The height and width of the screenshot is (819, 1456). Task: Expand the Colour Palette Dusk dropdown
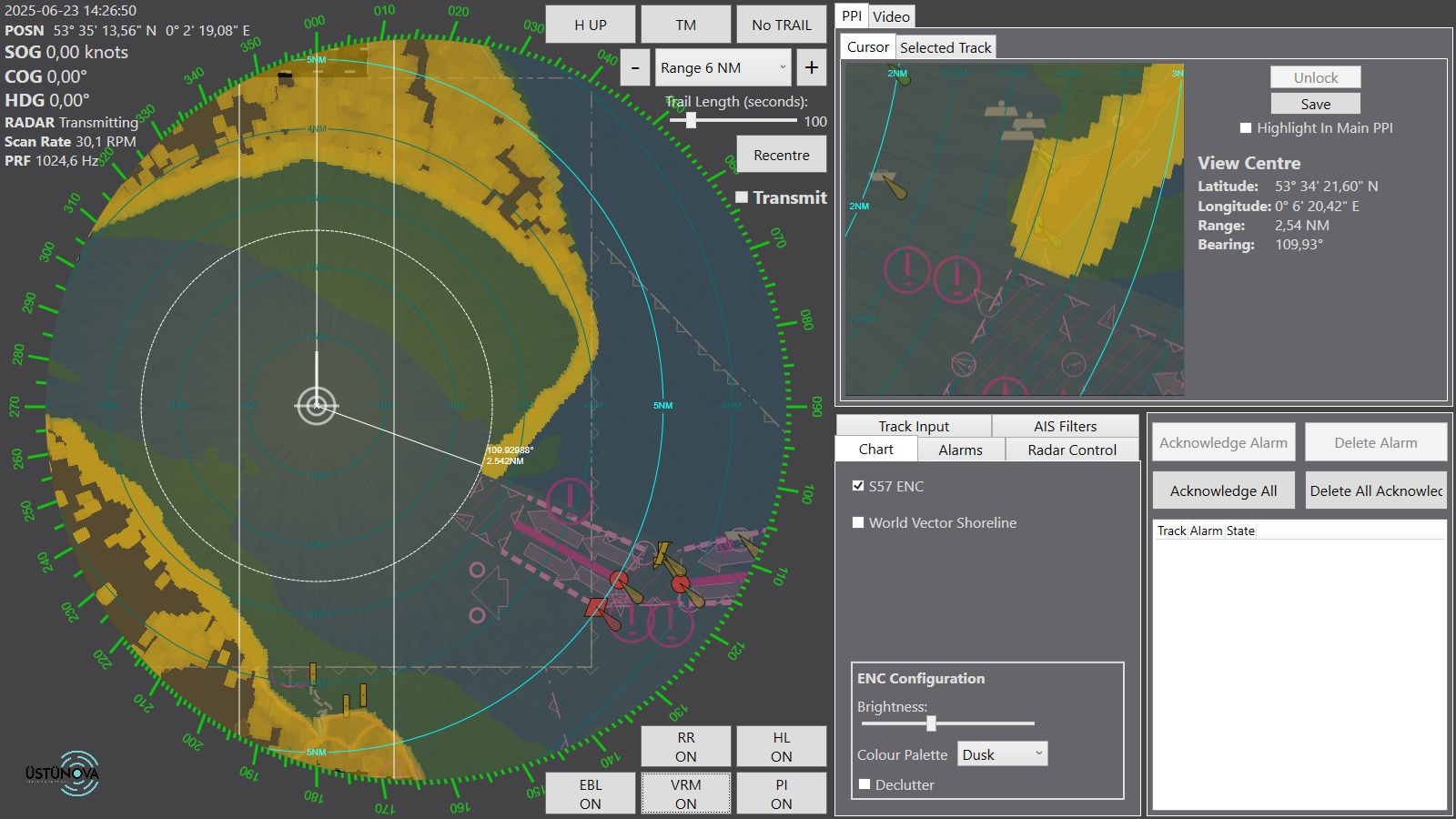[x=1002, y=754]
